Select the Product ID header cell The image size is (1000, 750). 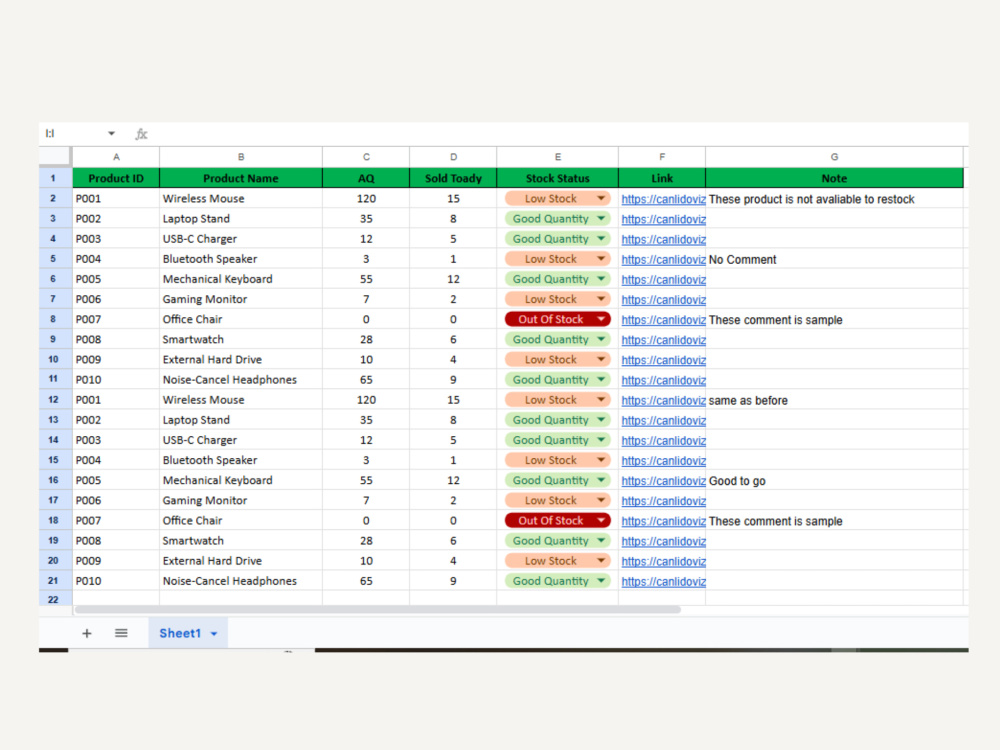pyautogui.click(x=116, y=178)
